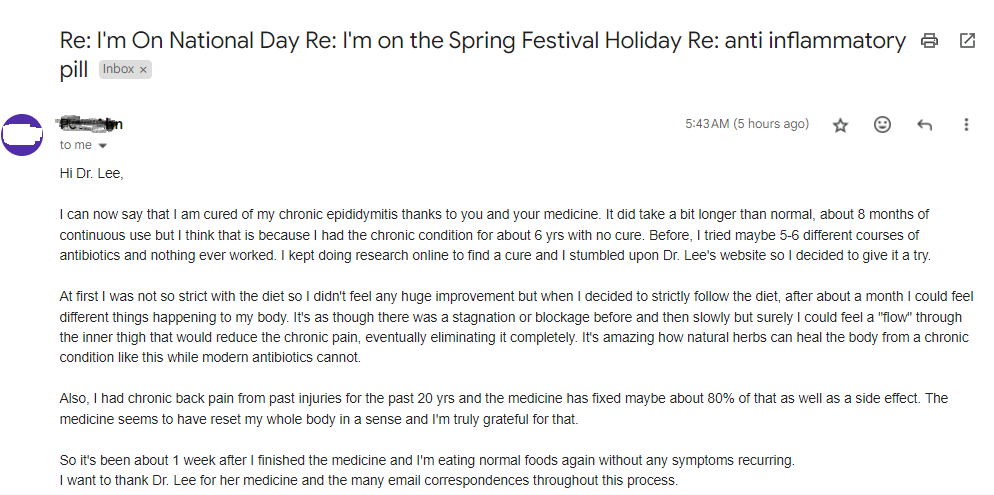This screenshot has height=495, width=994.
Task: Open the three-dot More options menu
Action: pos(966,124)
